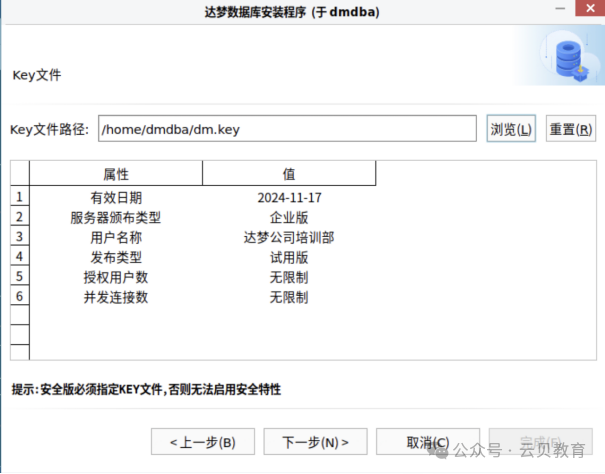Click the 属性 column header

click(116, 174)
